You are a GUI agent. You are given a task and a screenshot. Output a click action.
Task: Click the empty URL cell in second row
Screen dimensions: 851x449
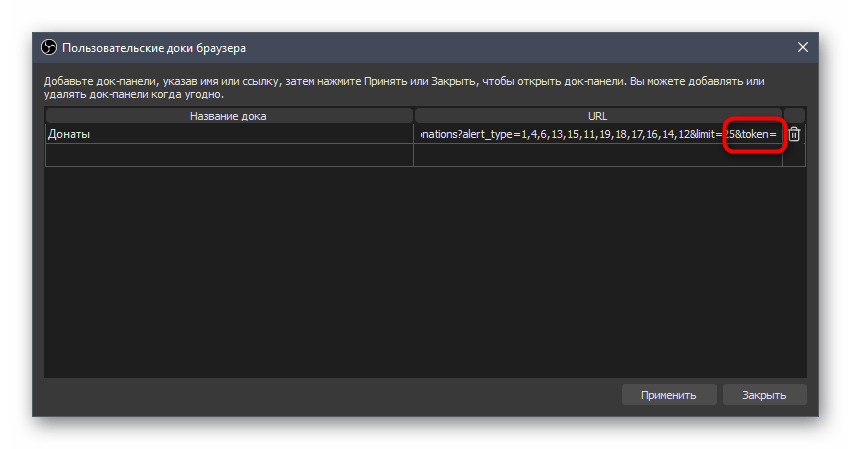coord(597,155)
